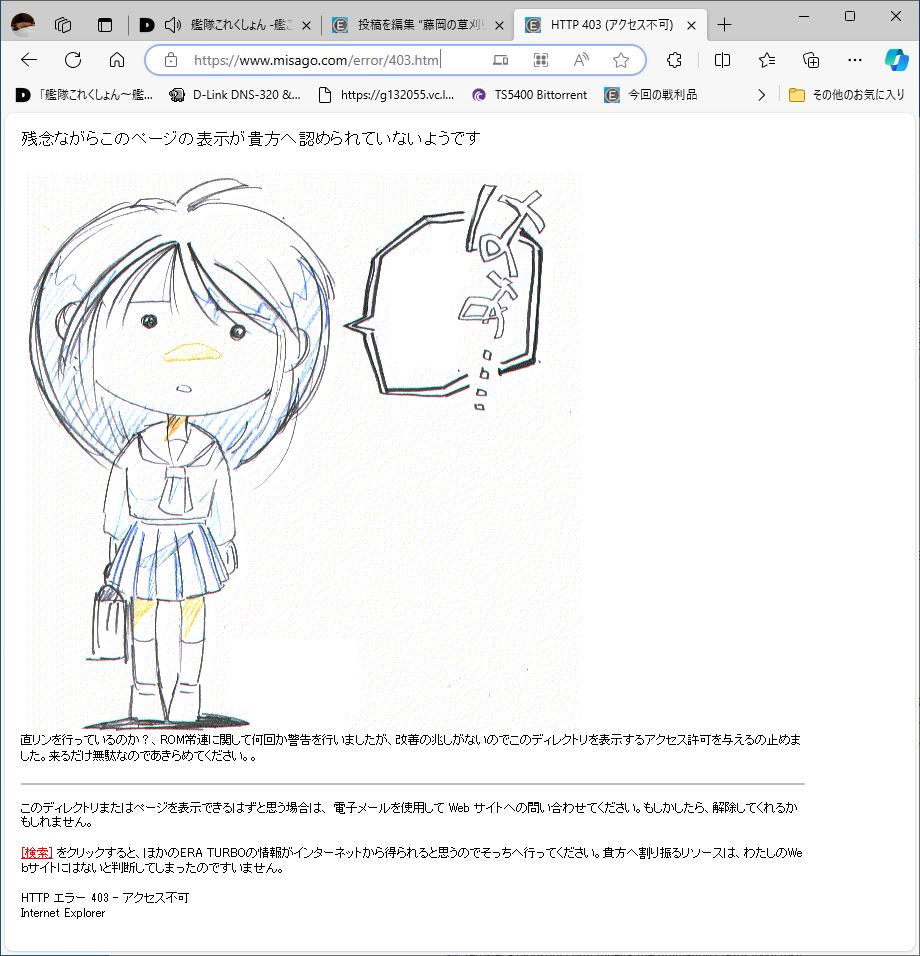The width and height of the screenshot is (920, 956).
Task: Reload the current page
Action: [73, 60]
